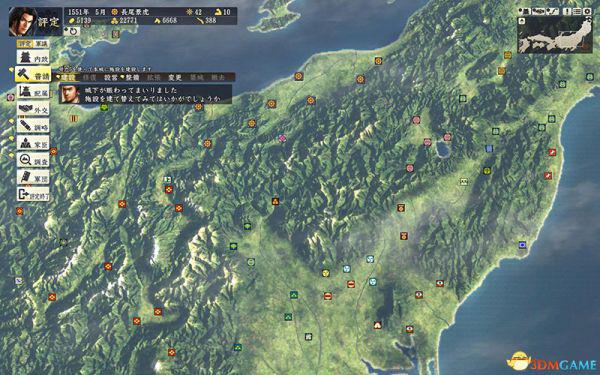Click the Japan overview minimap

click(x=555, y=35)
